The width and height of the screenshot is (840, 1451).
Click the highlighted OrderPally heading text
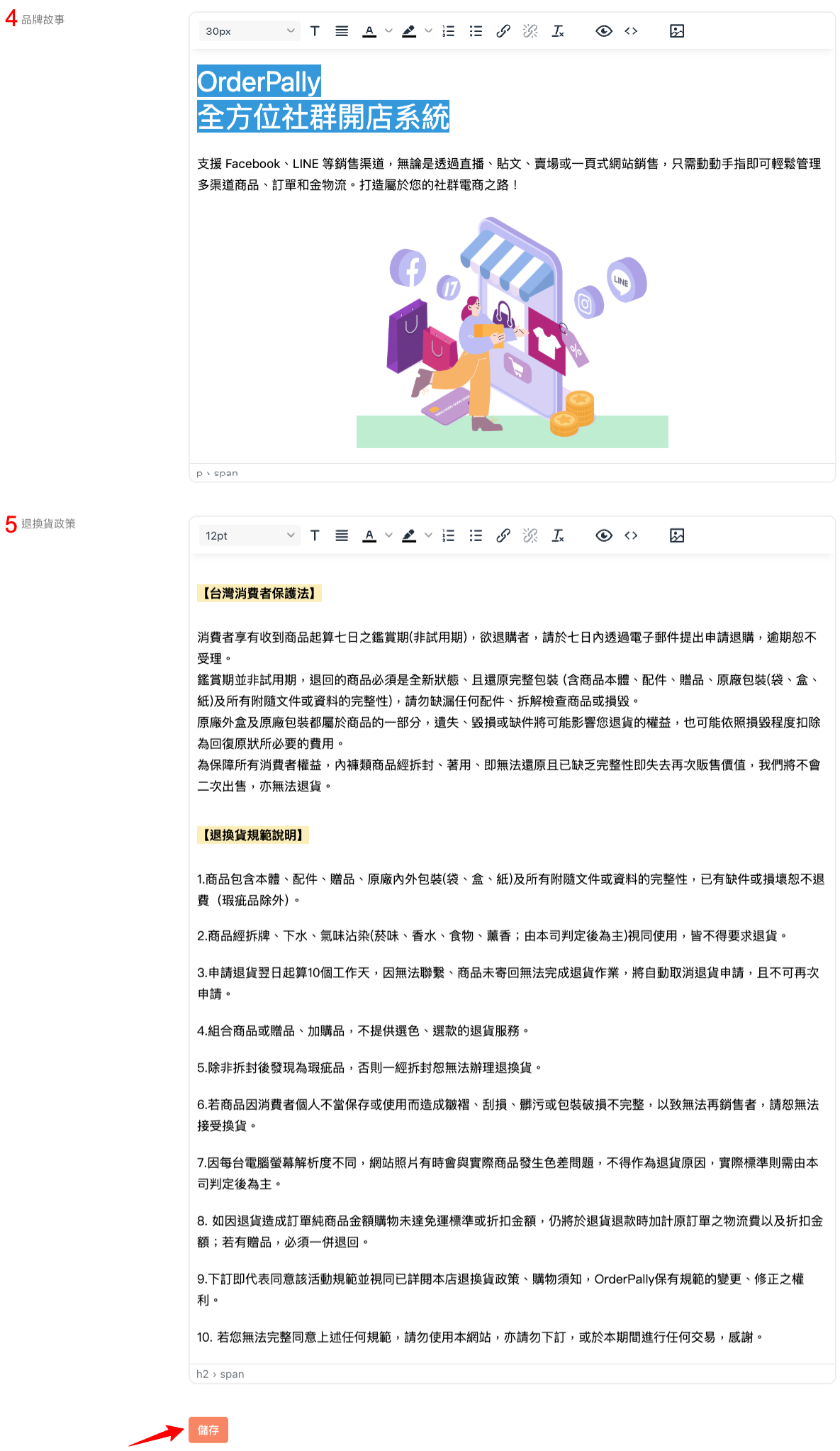[259, 82]
